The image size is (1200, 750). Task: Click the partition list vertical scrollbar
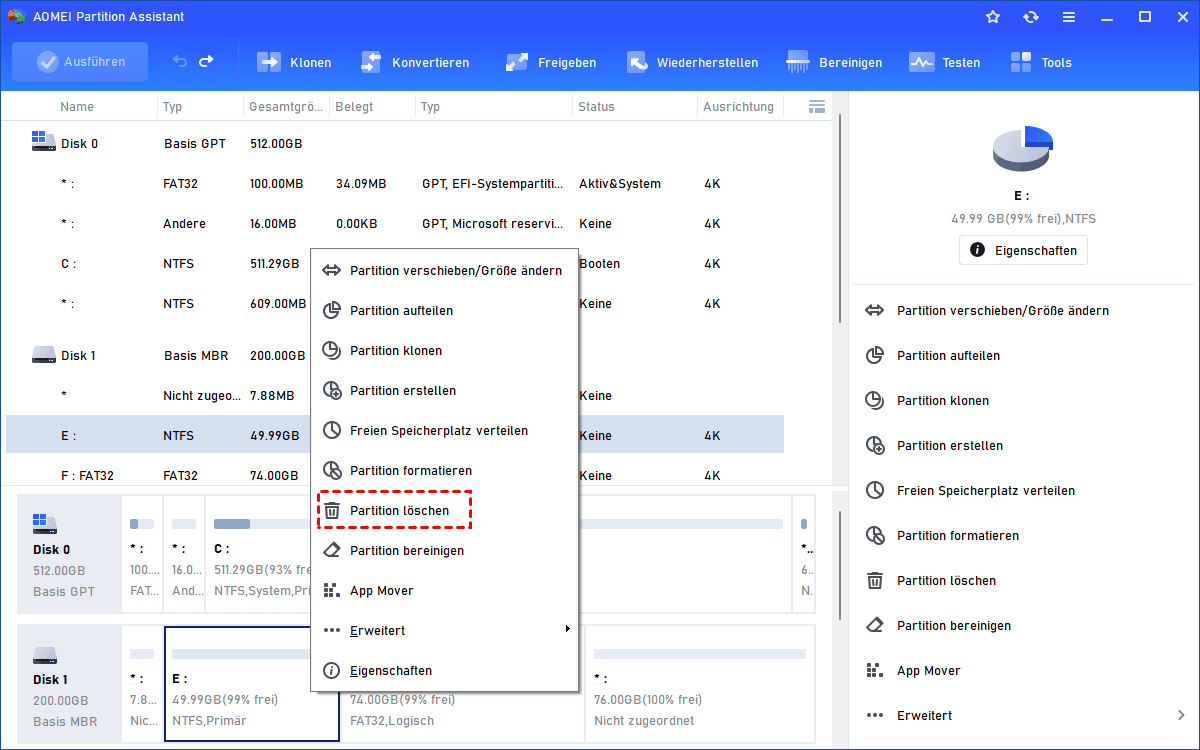tap(840, 218)
